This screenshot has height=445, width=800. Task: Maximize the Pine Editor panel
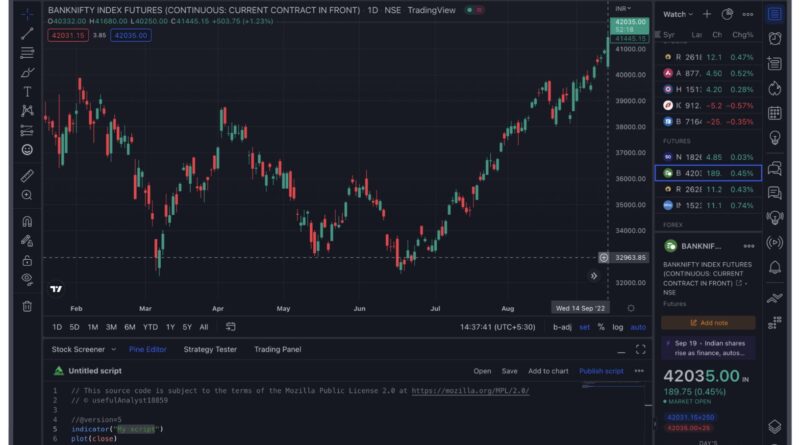(640, 350)
